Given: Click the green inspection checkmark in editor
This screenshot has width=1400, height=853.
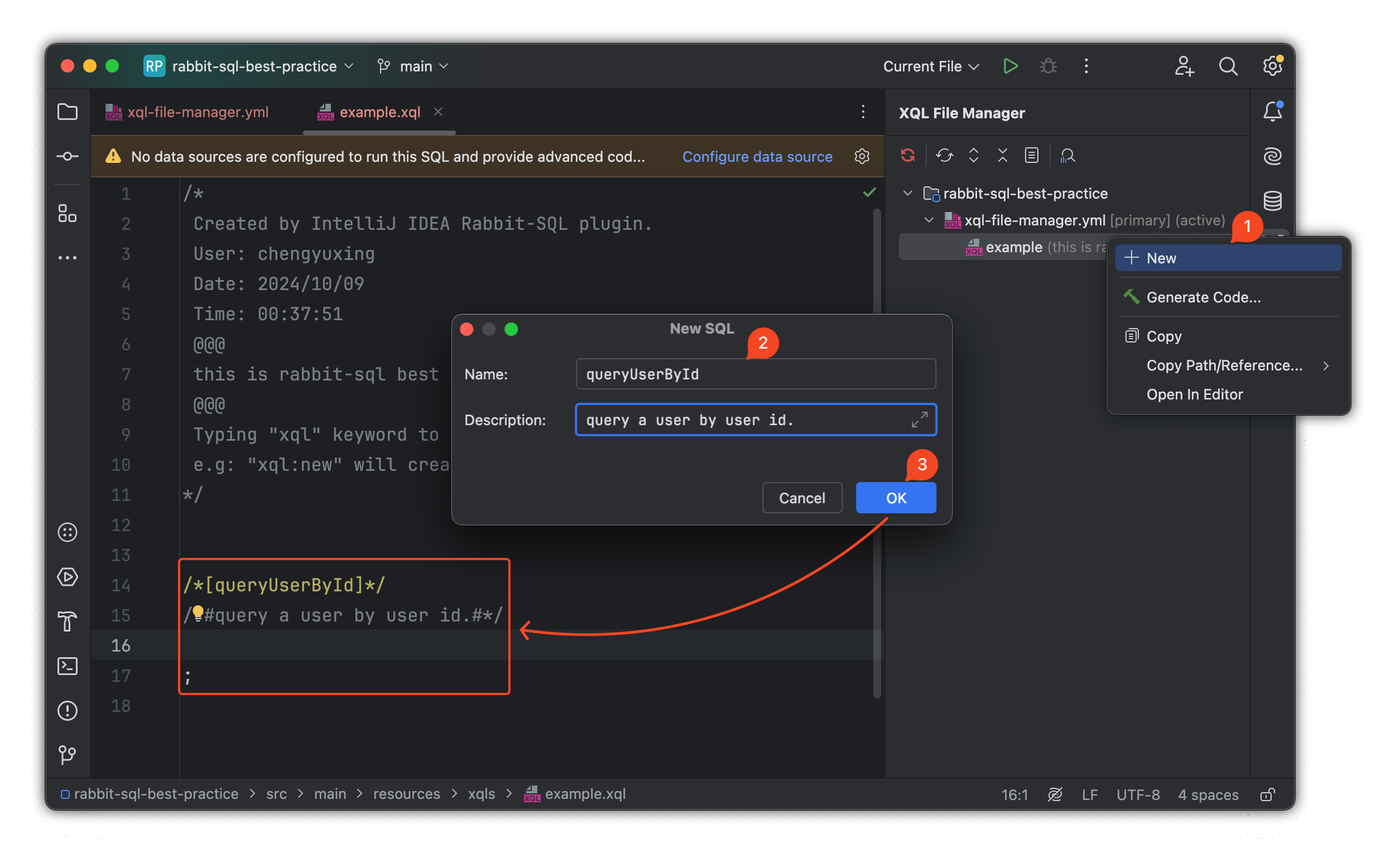Looking at the screenshot, I should point(869,193).
